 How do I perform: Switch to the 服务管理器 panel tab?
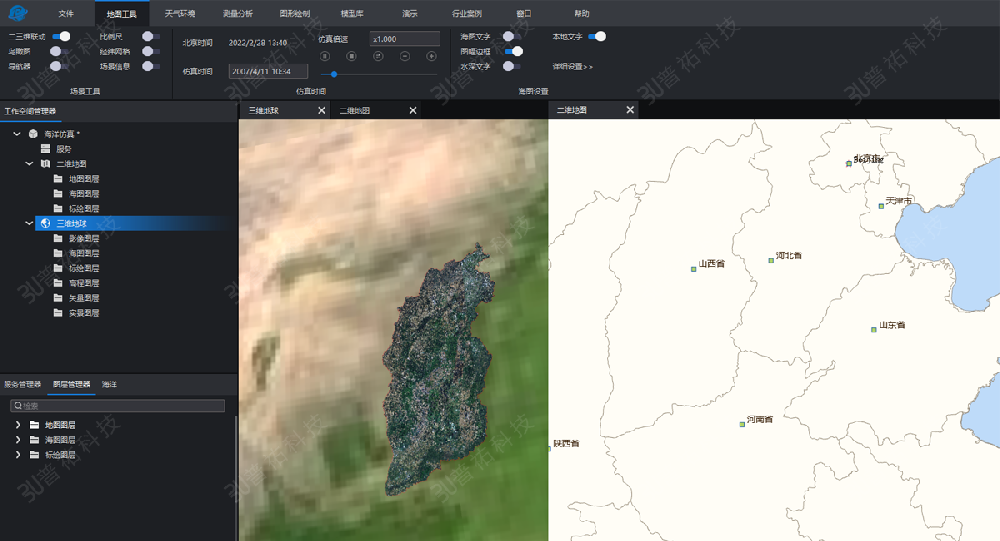[23, 384]
